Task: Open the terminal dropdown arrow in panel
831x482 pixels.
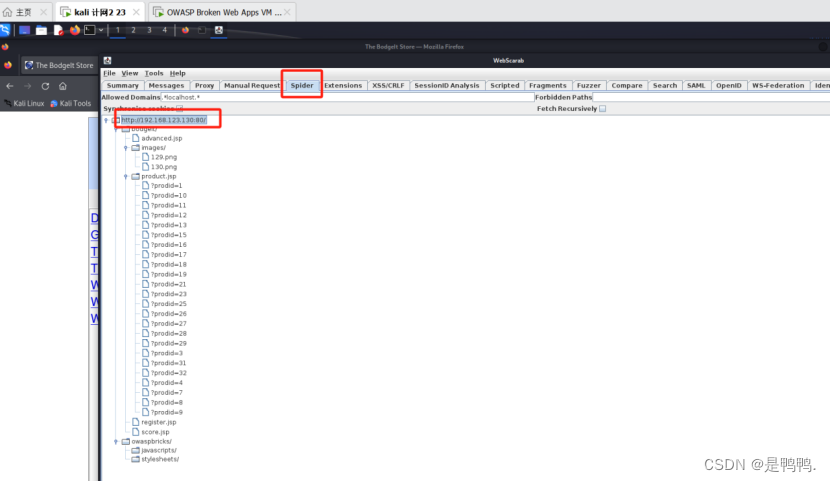Action: click(101, 30)
